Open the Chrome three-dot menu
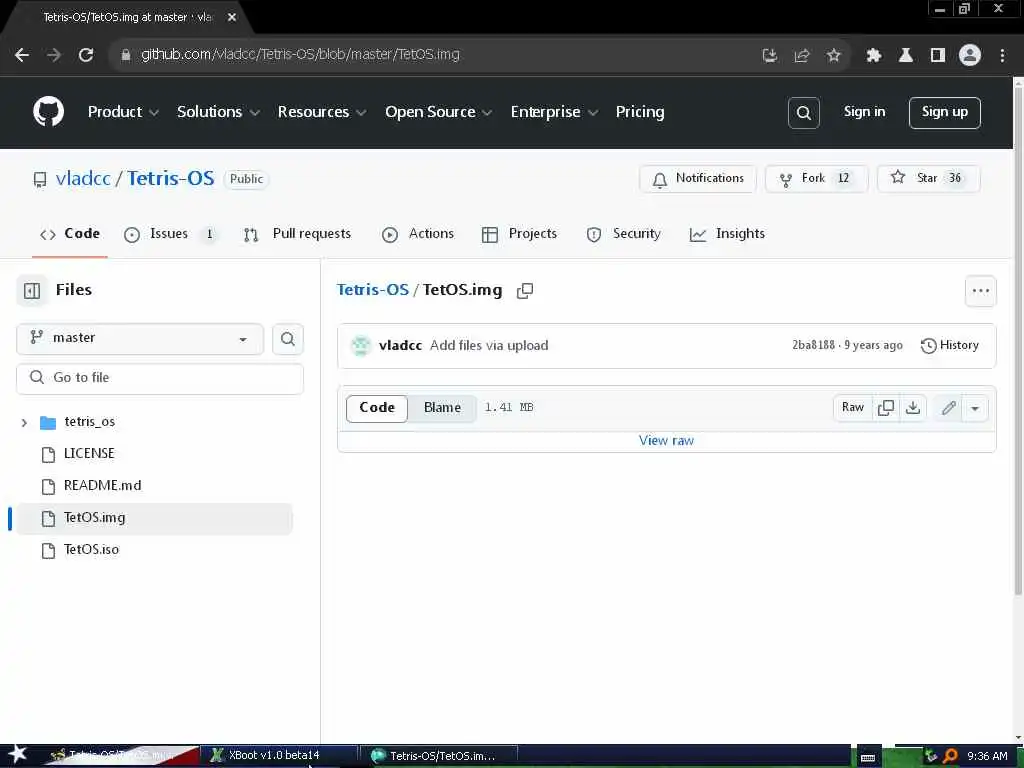This screenshot has width=1024, height=768. (1002, 56)
